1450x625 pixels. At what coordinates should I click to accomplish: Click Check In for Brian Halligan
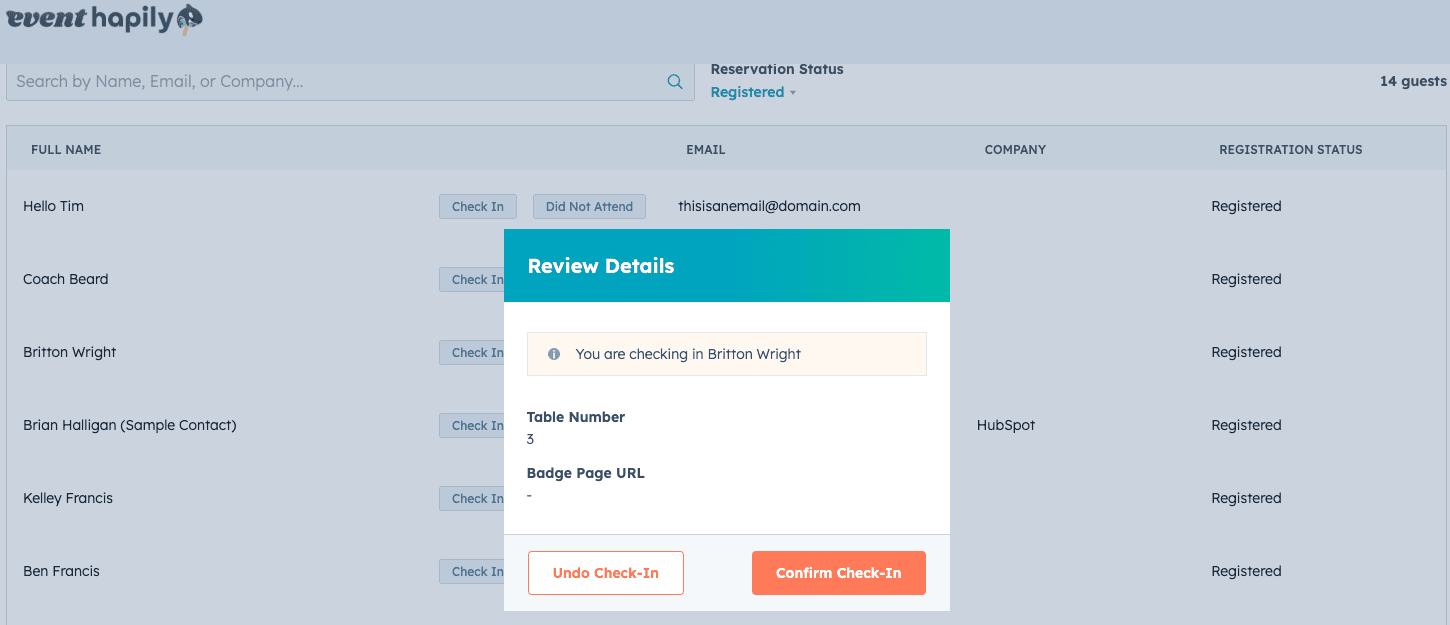point(471,425)
